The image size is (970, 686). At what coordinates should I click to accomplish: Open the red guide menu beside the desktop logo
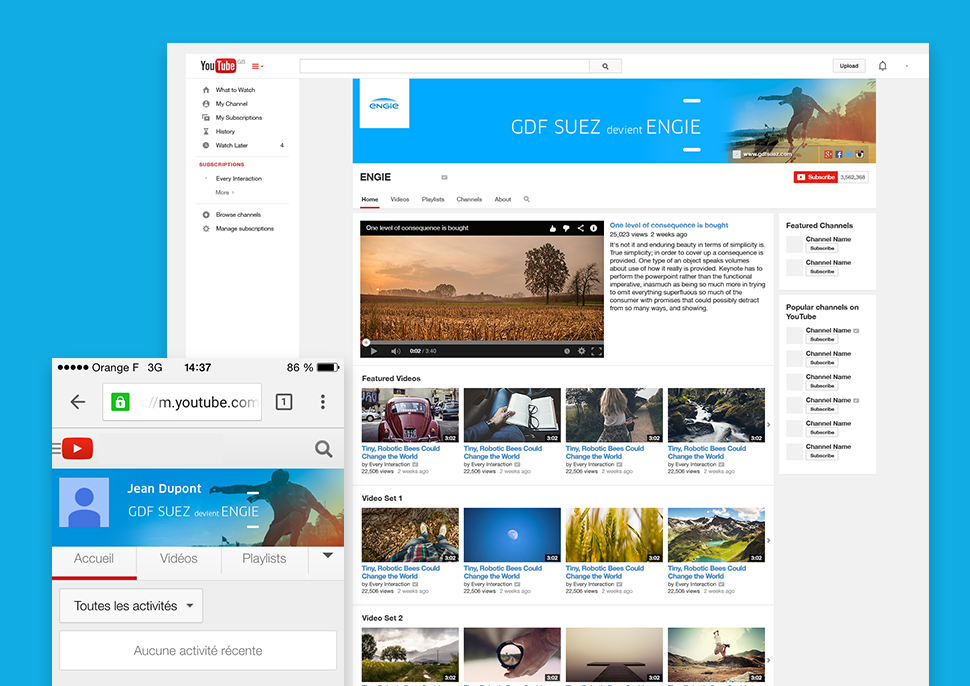pos(257,66)
